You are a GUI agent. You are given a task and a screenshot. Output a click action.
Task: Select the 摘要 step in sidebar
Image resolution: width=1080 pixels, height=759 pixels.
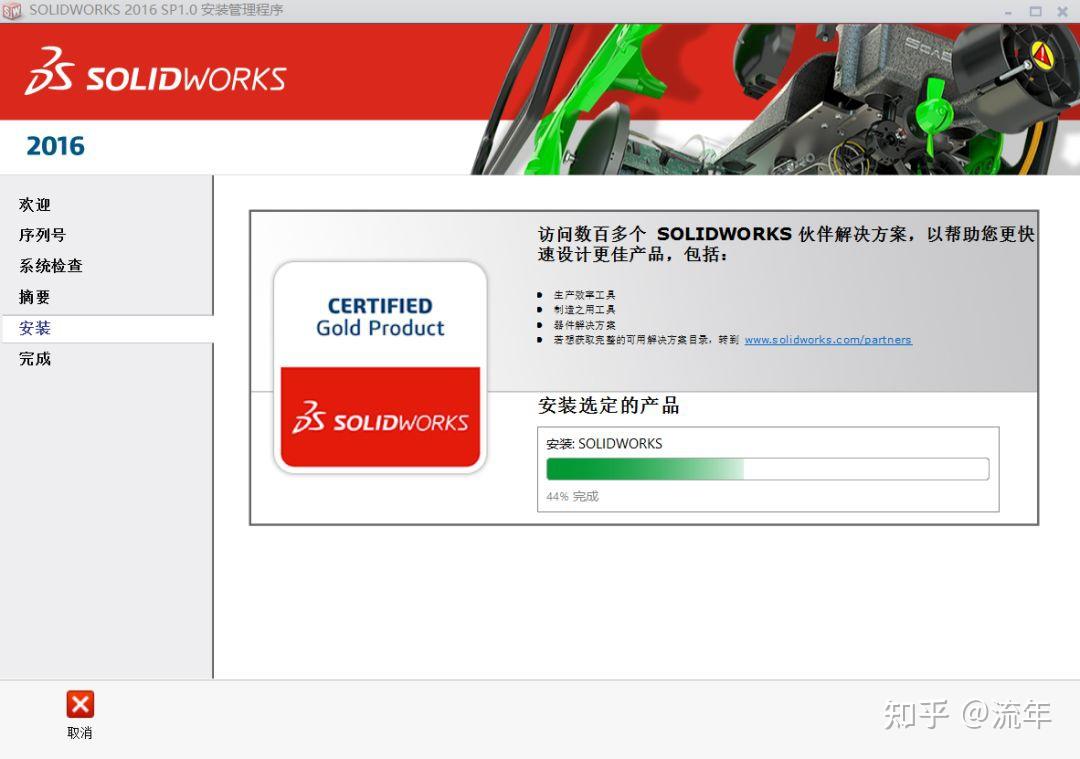[x=34, y=297]
